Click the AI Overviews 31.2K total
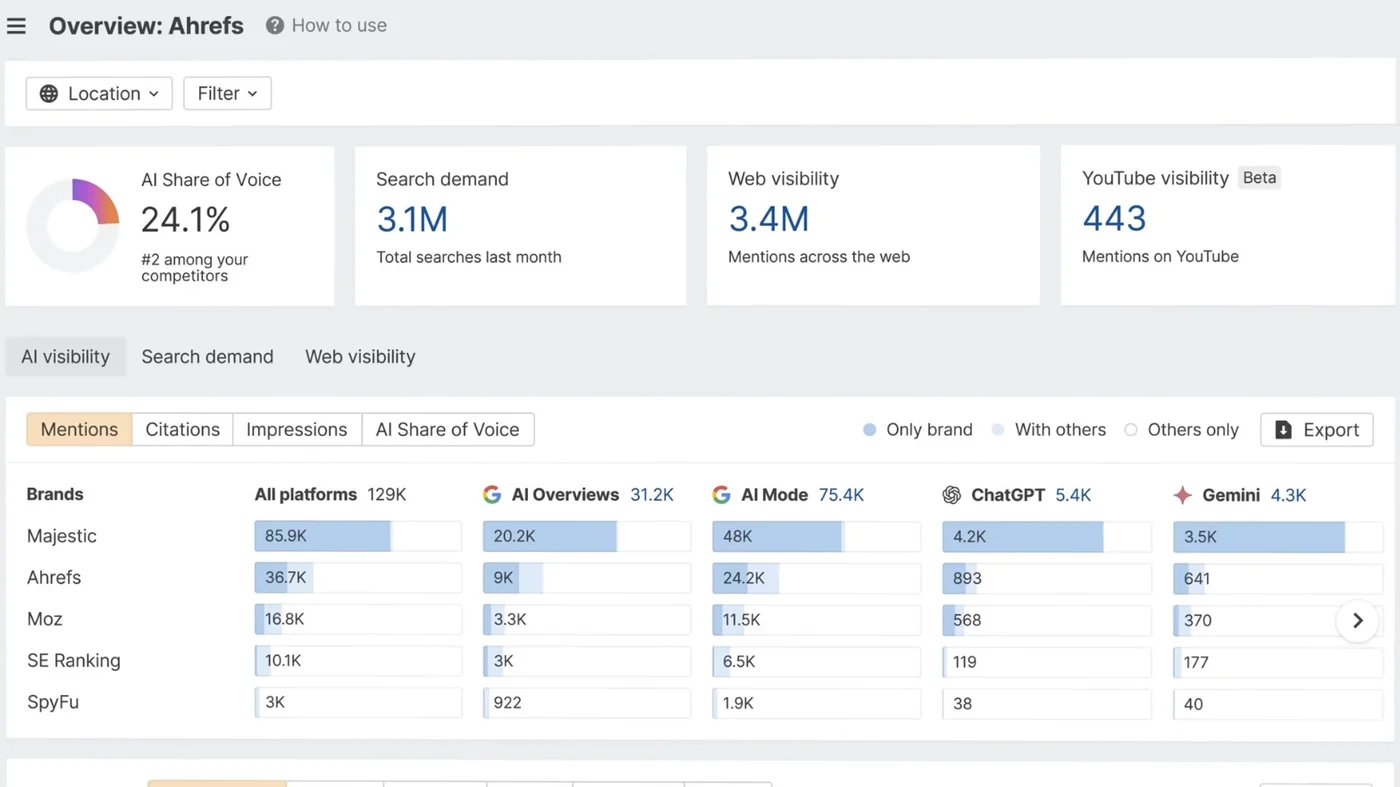 coord(652,495)
